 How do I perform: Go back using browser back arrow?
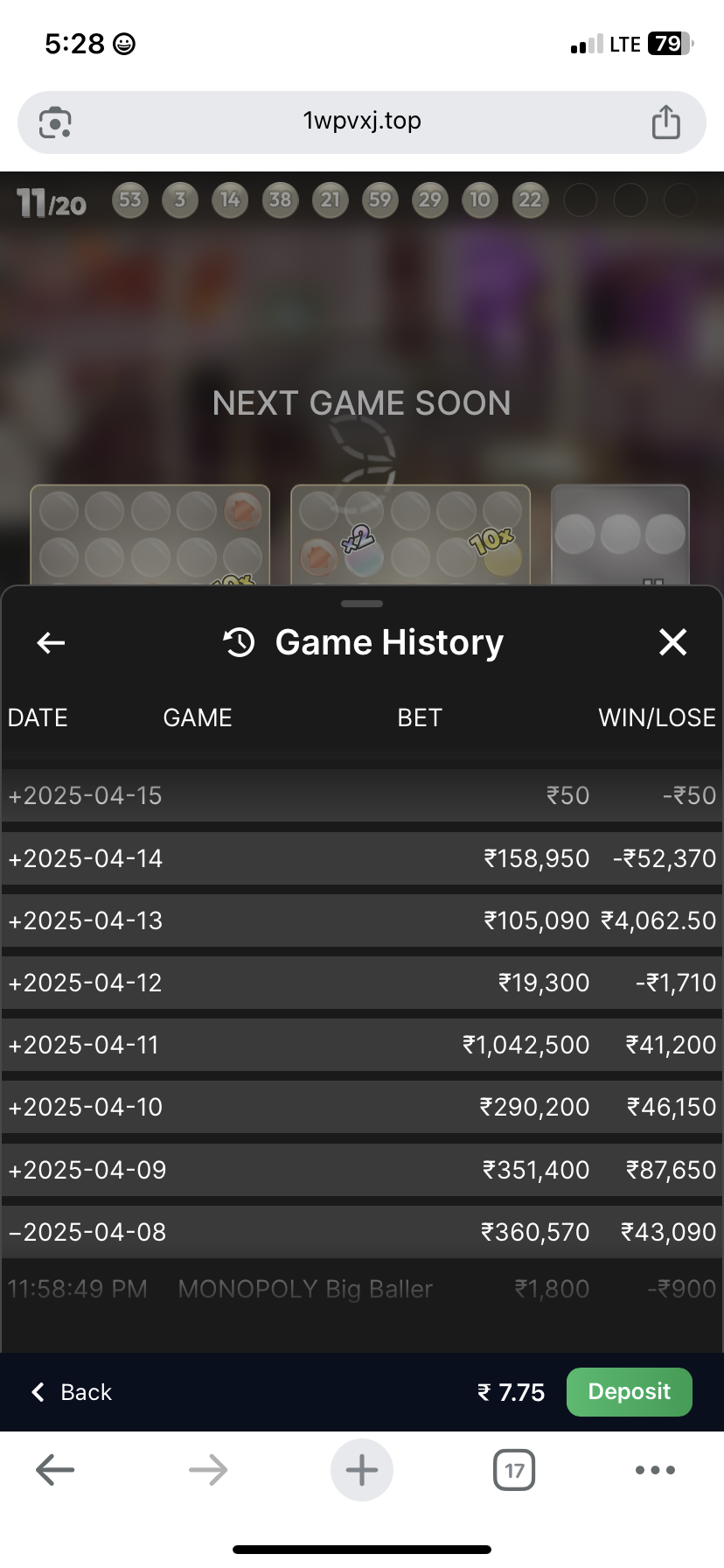coord(55,1470)
